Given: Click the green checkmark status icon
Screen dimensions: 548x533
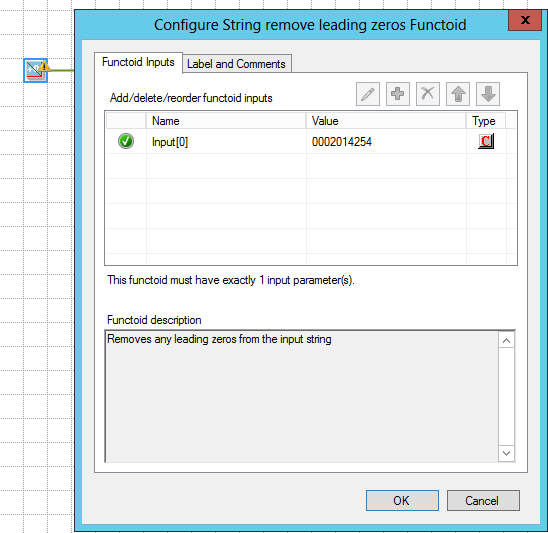Looking at the screenshot, I should pos(126,141).
